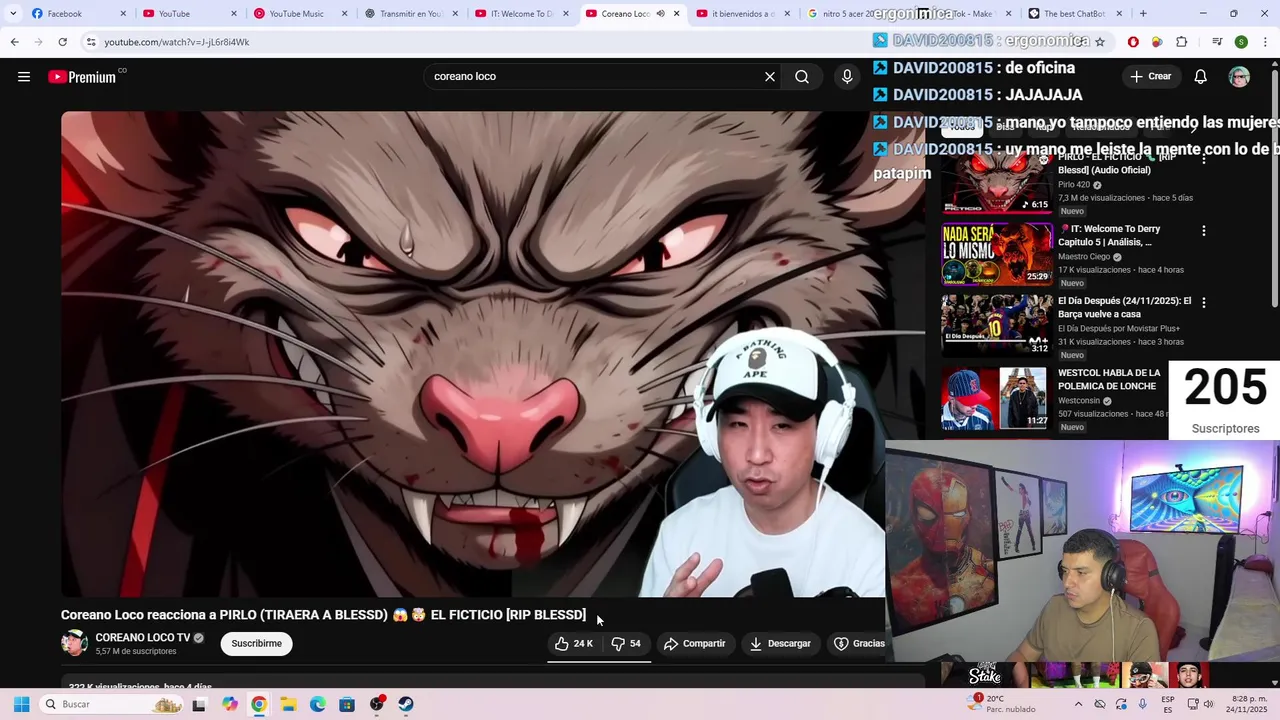Screen dimensions: 1280x720
Task: Open COREANO LOCO TV channel avatar
Action: point(74,643)
